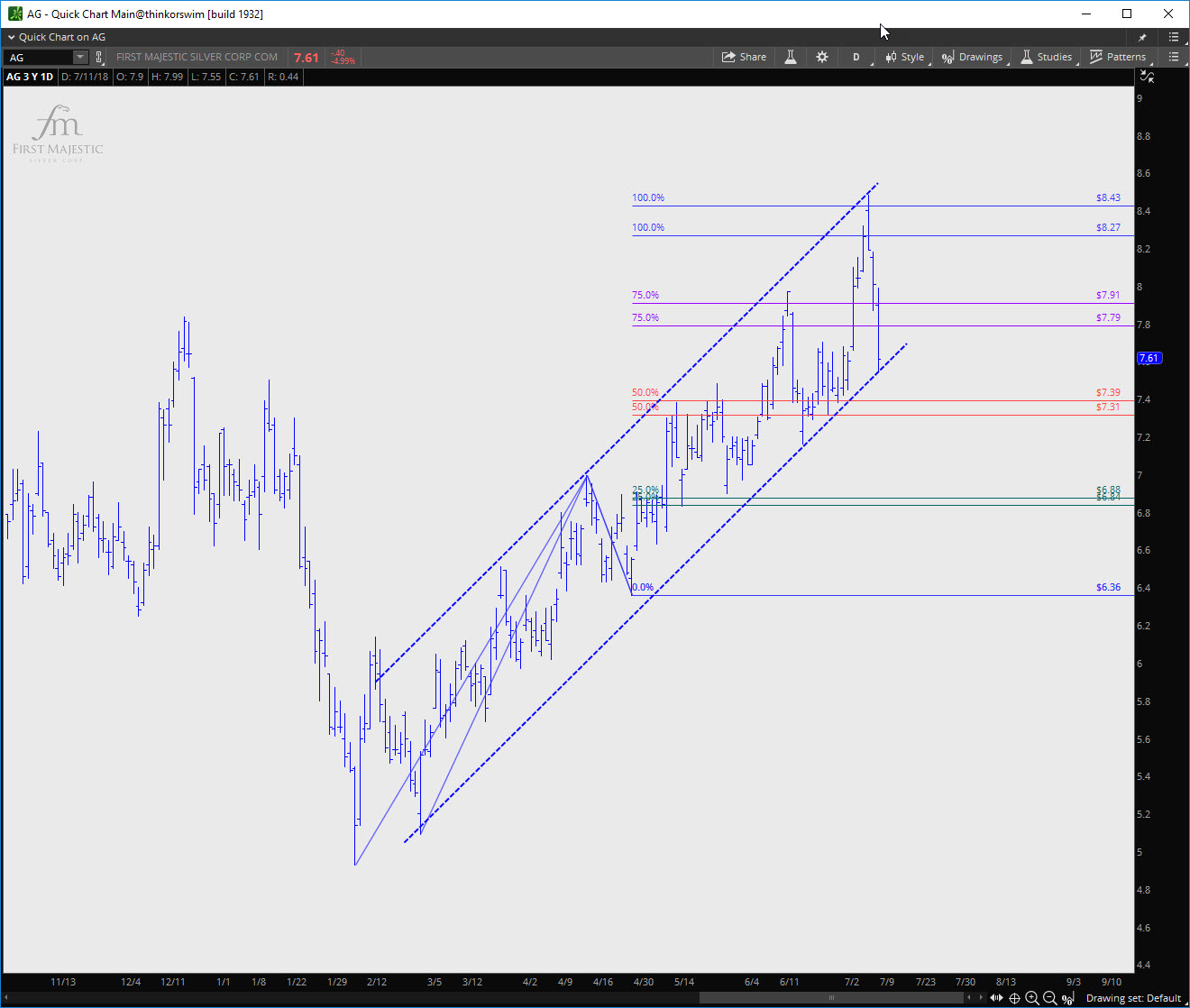The image size is (1190, 1008).
Task: Open the flask Edit Studies icon
Action: pyautogui.click(x=791, y=57)
